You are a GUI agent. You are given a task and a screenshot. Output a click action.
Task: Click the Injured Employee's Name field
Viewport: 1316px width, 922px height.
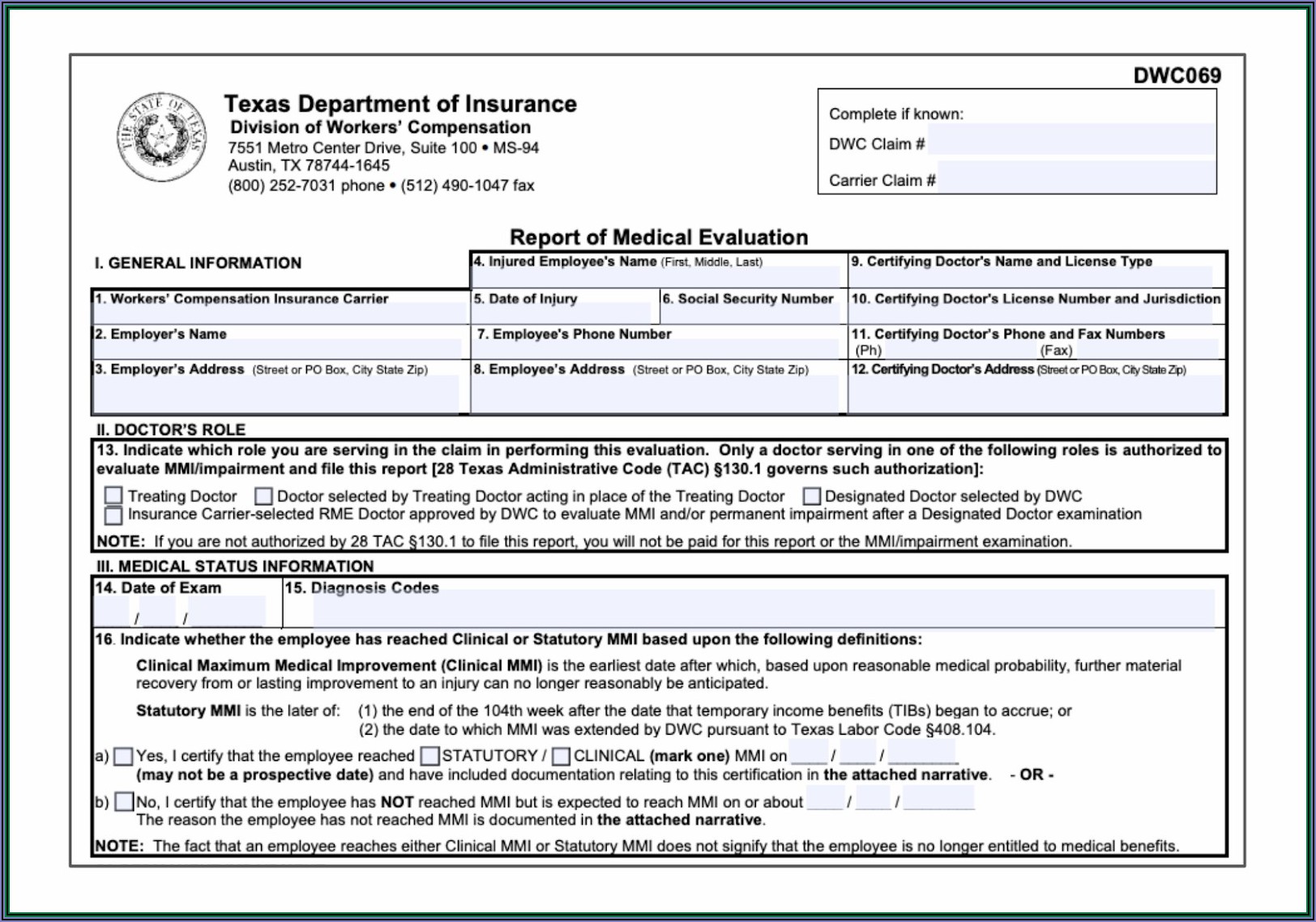pyautogui.click(x=656, y=277)
